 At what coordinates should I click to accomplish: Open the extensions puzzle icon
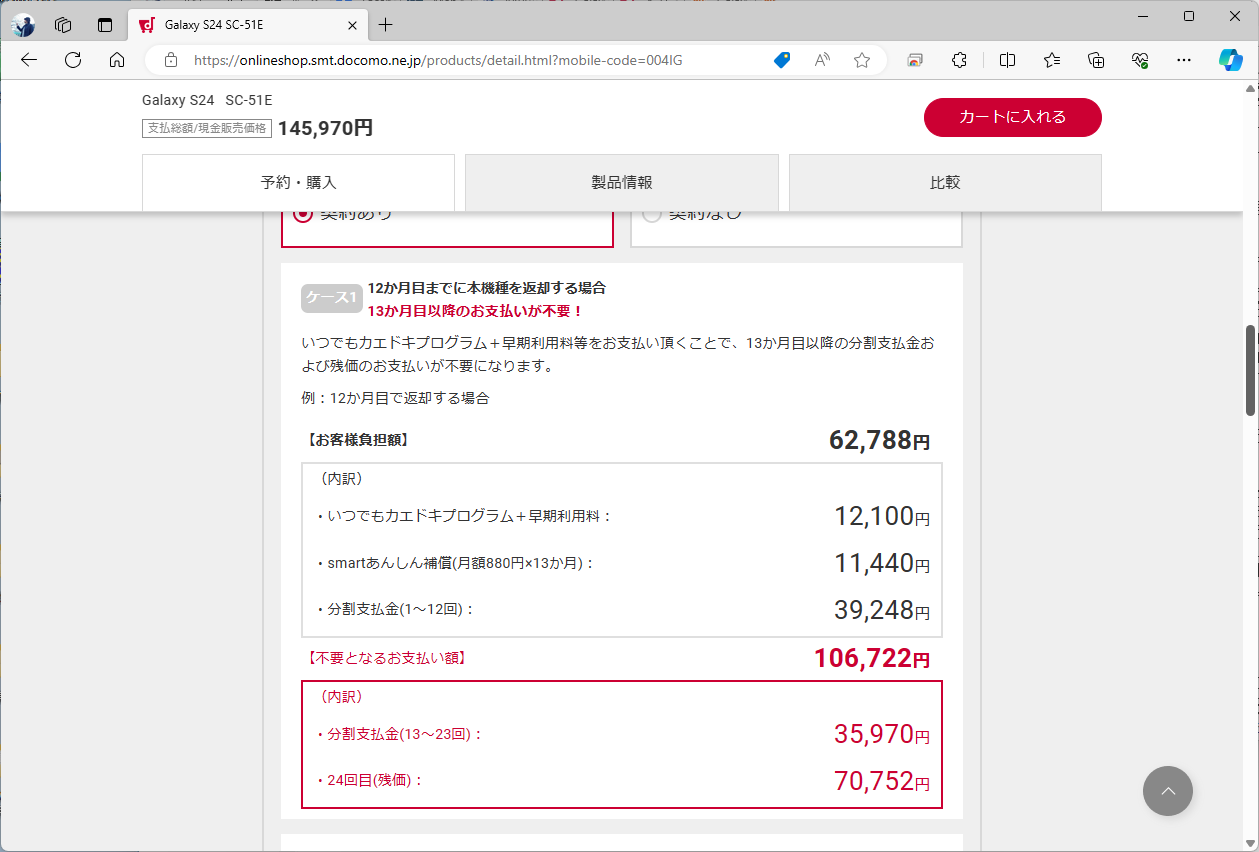click(x=959, y=60)
